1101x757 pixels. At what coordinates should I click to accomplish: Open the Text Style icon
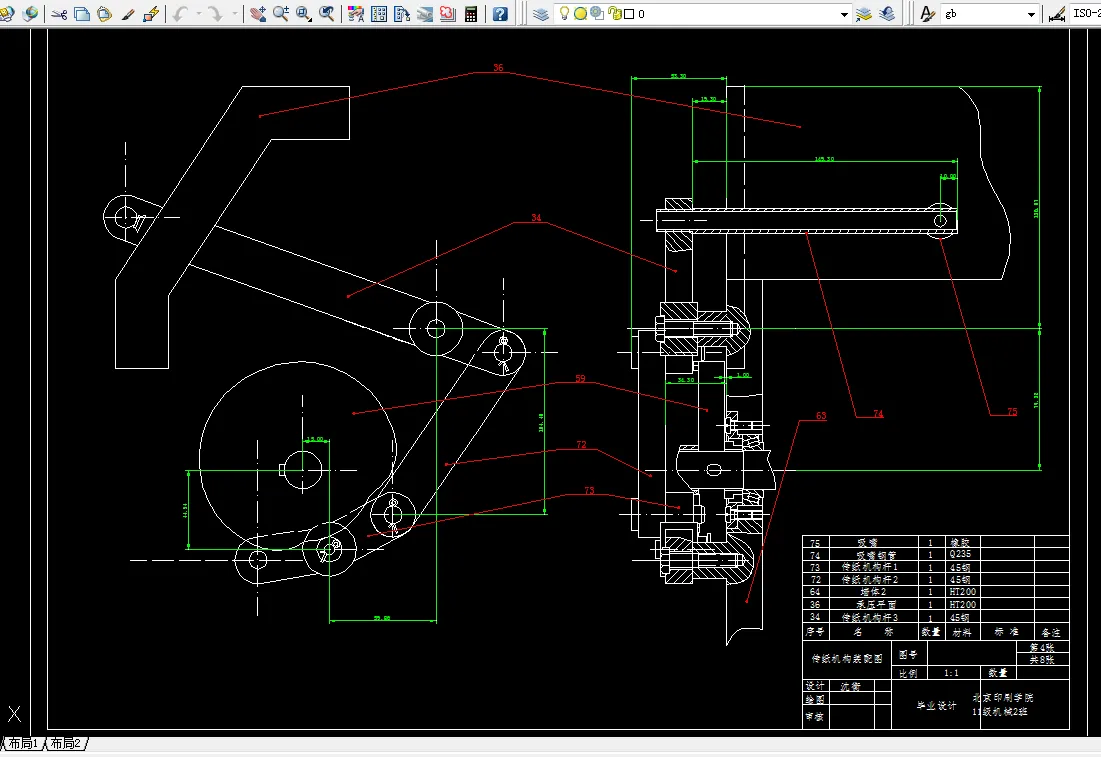(928, 13)
